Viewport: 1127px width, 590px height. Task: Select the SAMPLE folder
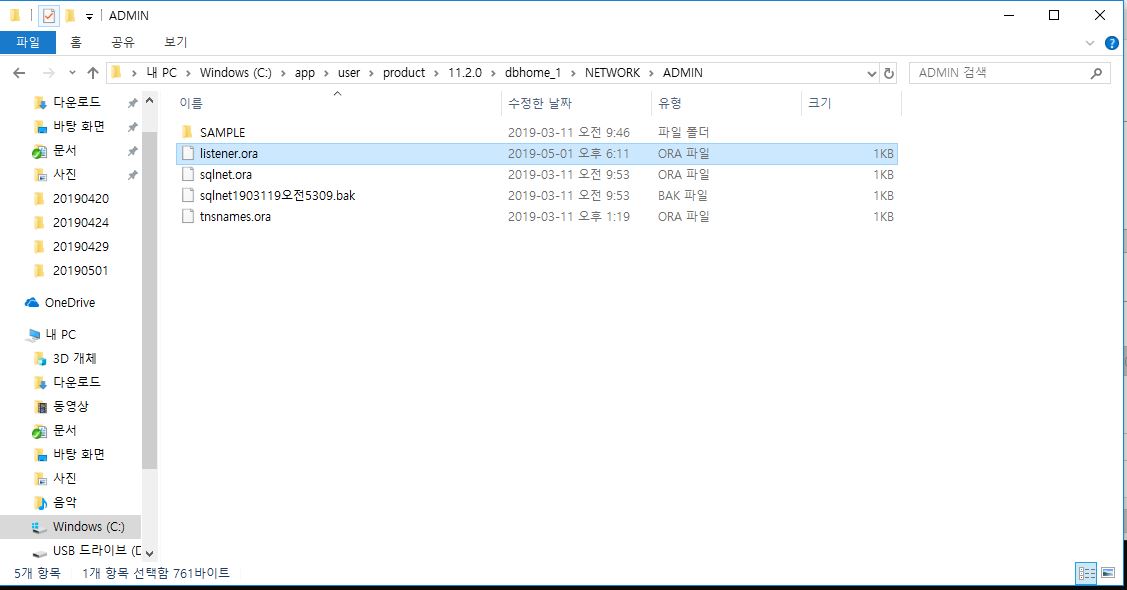(x=222, y=132)
